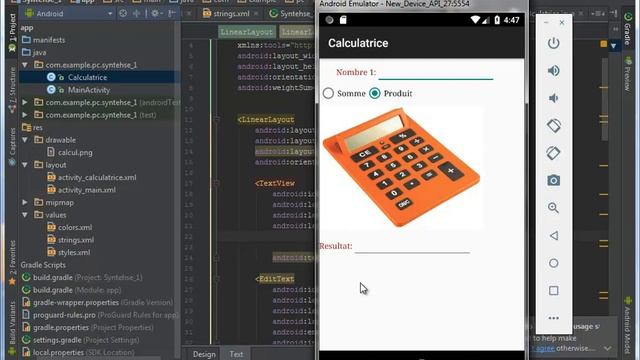
Task: Click the emulator power button icon
Action: pos(553,43)
